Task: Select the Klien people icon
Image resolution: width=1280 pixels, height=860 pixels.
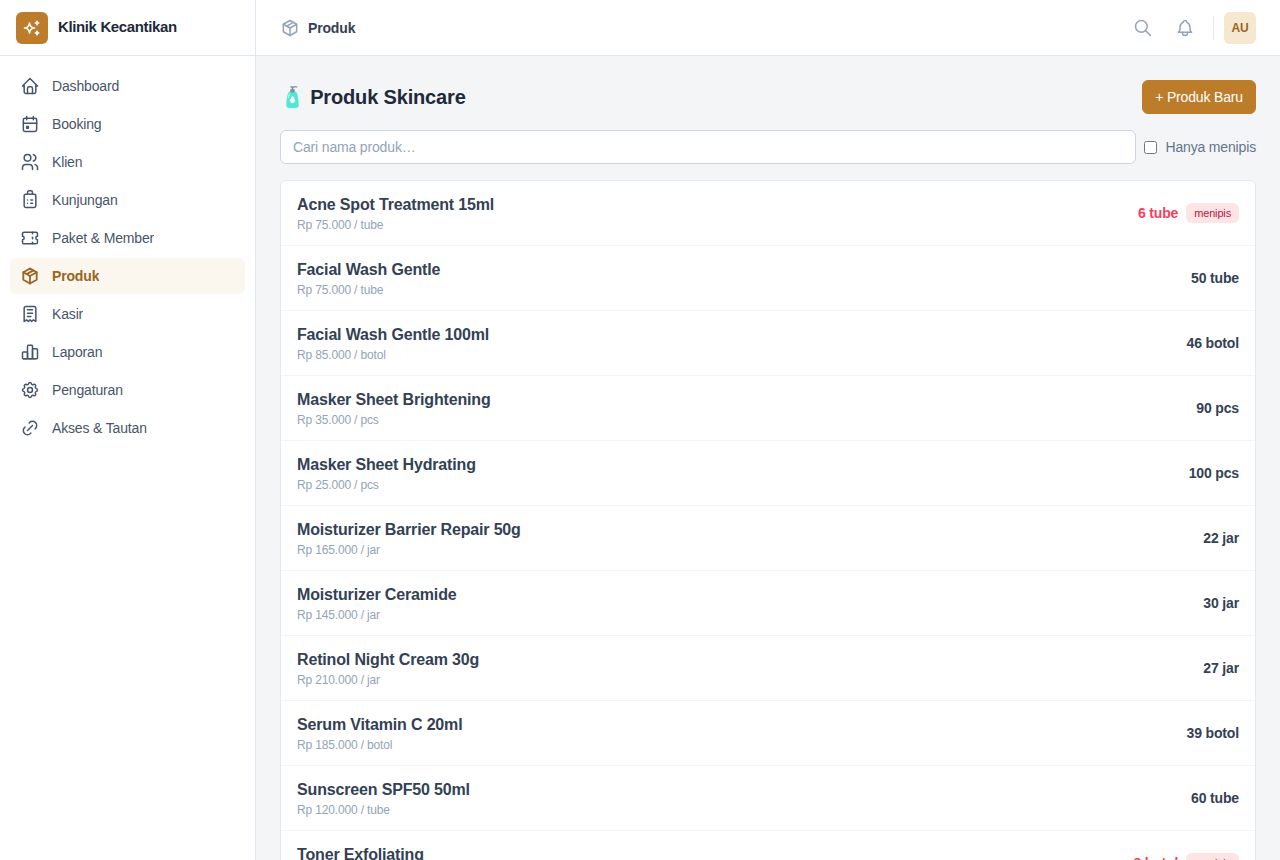Action: coord(30,162)
